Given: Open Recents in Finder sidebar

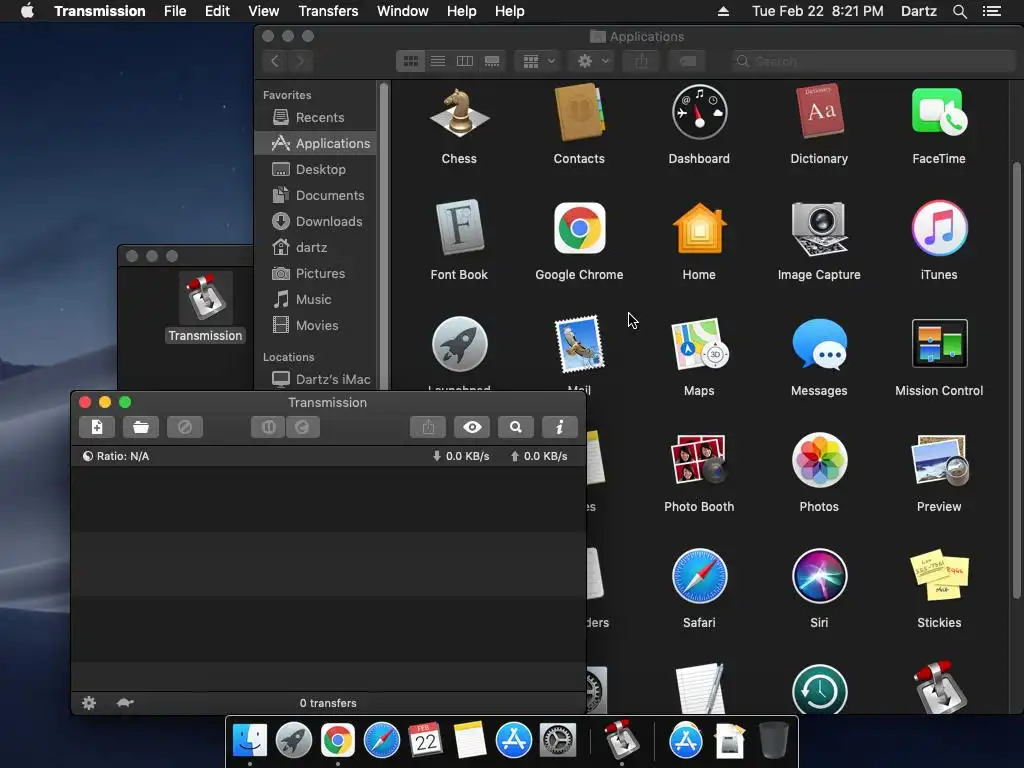Looking at the screenshot, I should click(315, 118).
